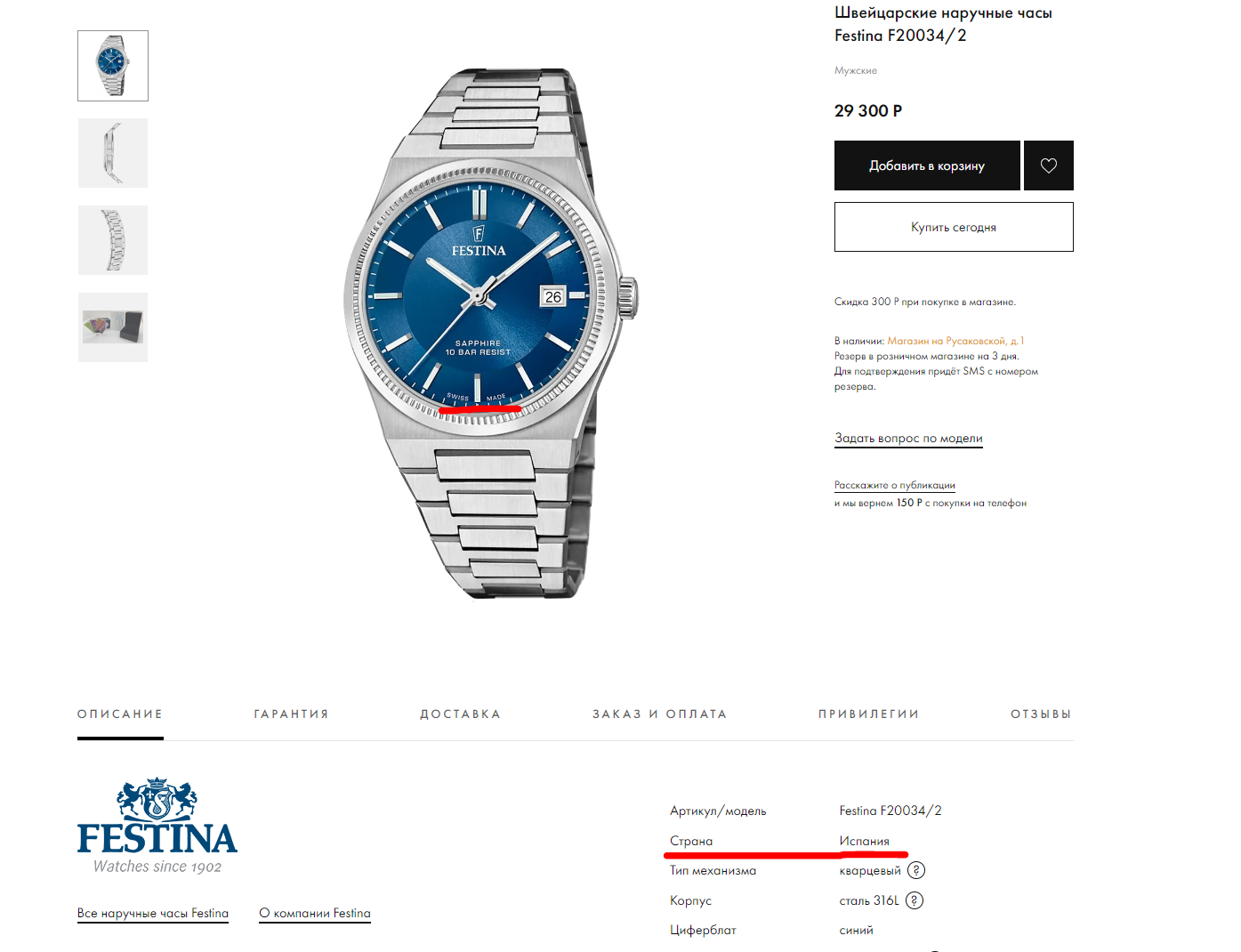Select the box and packaging thumbnail
Screen dimensions: 1241x952
113,327
